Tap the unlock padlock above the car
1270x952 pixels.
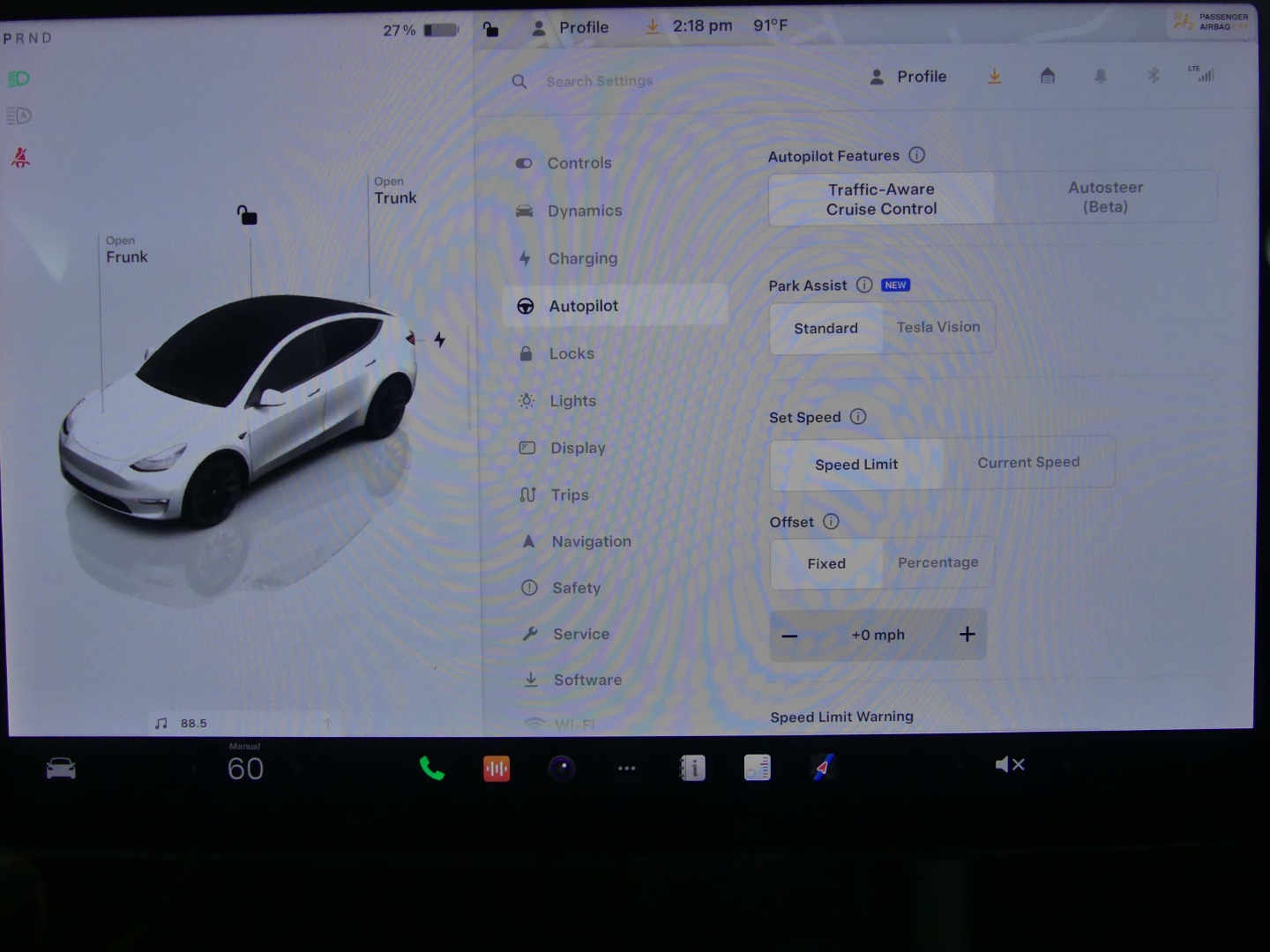click(x=247, y=215)
